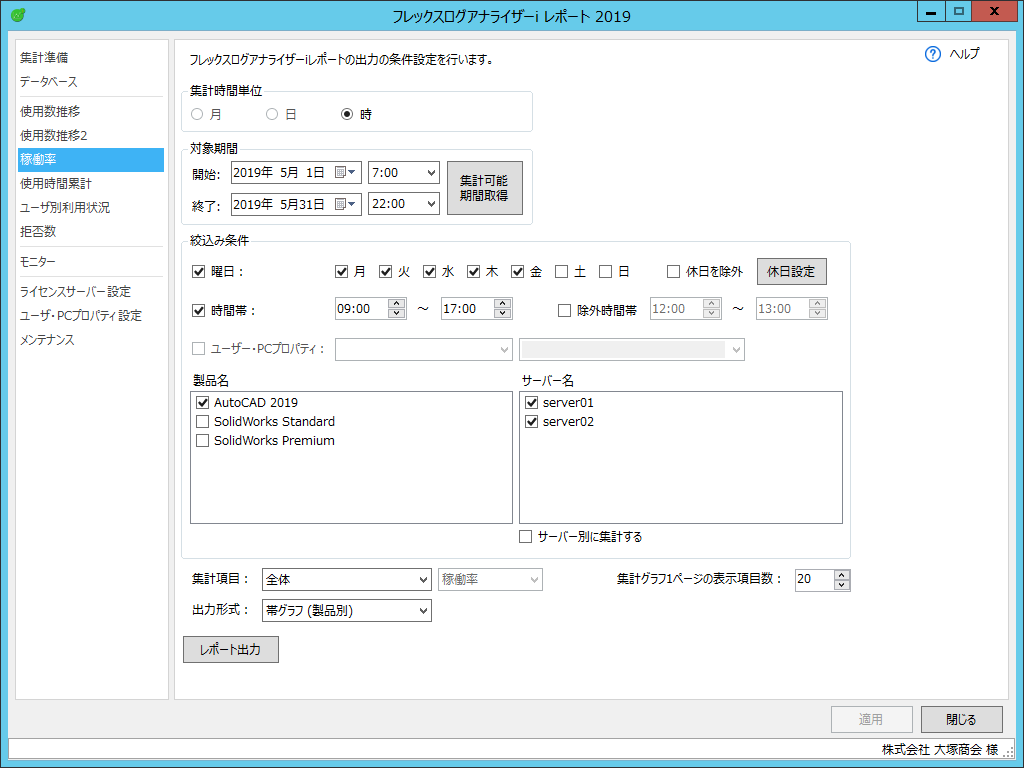Screen dimensions: 1024x768
Task: Go to 使用数推移 page
Action: tap(50, 112)
